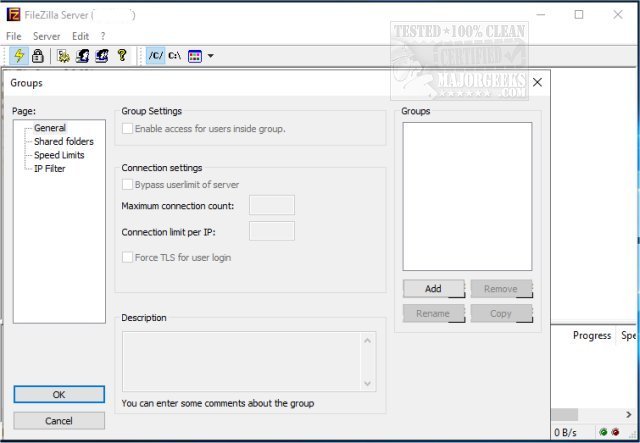Select the Speed Limits page
The width and height of the screenshot is (640, 443).
pyautogui.click(x=59, y=155)
